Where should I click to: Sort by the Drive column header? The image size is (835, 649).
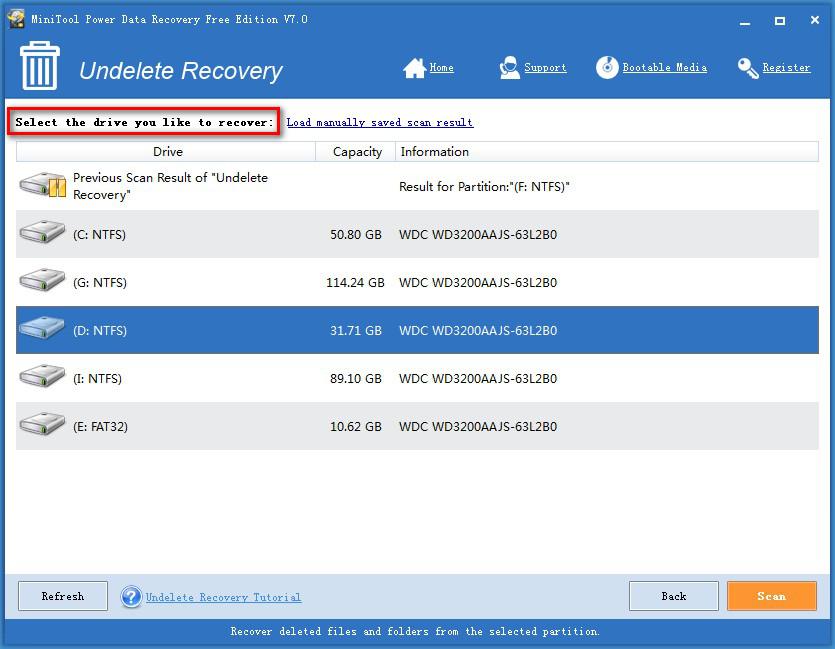click(166, 152)
